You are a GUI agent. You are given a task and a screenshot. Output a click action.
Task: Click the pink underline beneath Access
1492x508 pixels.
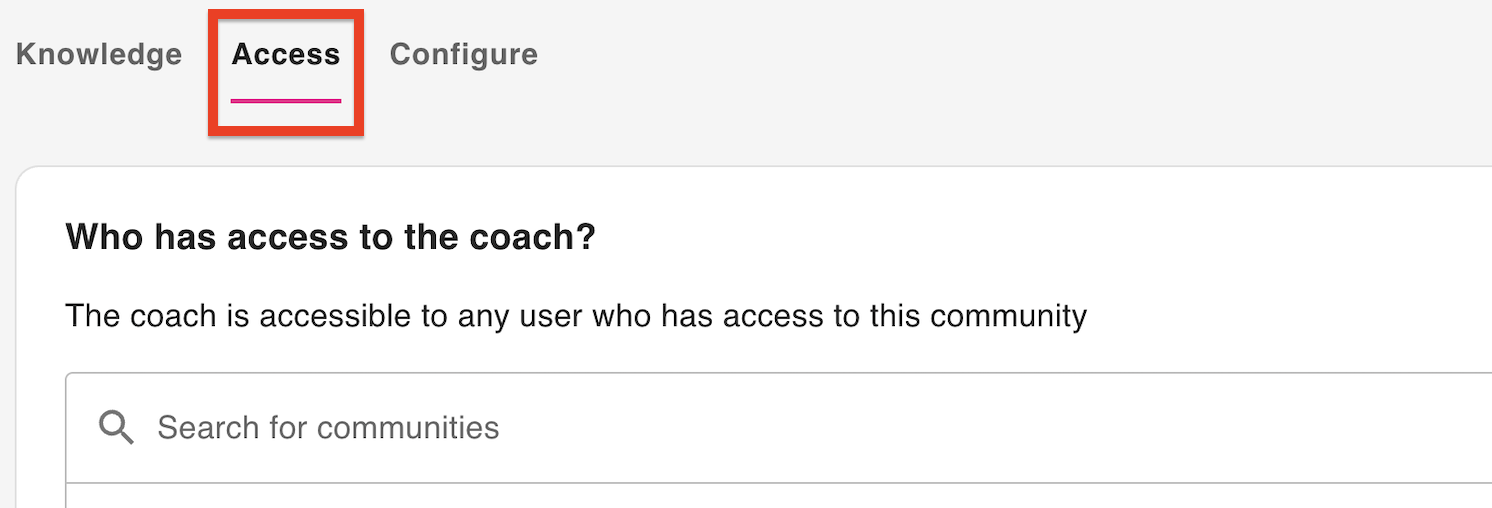pyautogui.click(x=286, y=100)
